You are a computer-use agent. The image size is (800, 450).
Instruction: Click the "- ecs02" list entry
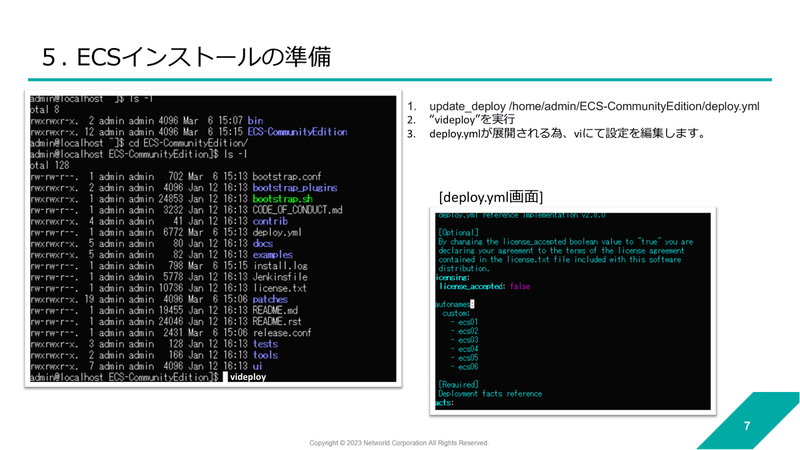click(464, 331)
